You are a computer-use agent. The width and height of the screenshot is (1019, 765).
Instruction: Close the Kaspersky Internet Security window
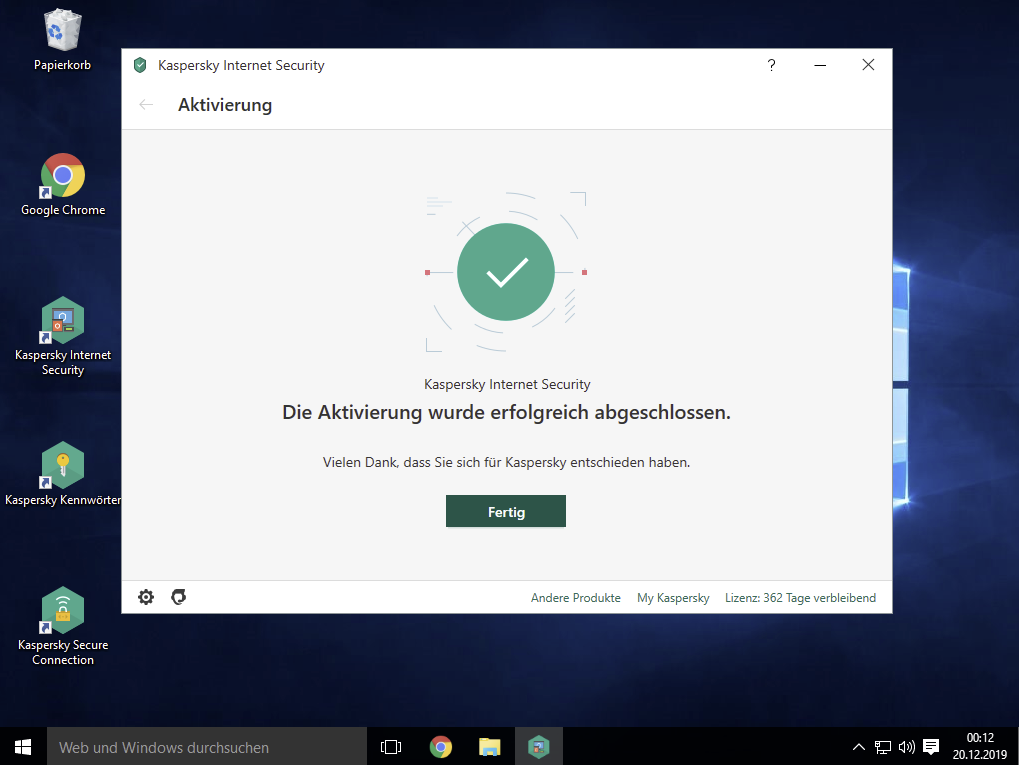868,65
